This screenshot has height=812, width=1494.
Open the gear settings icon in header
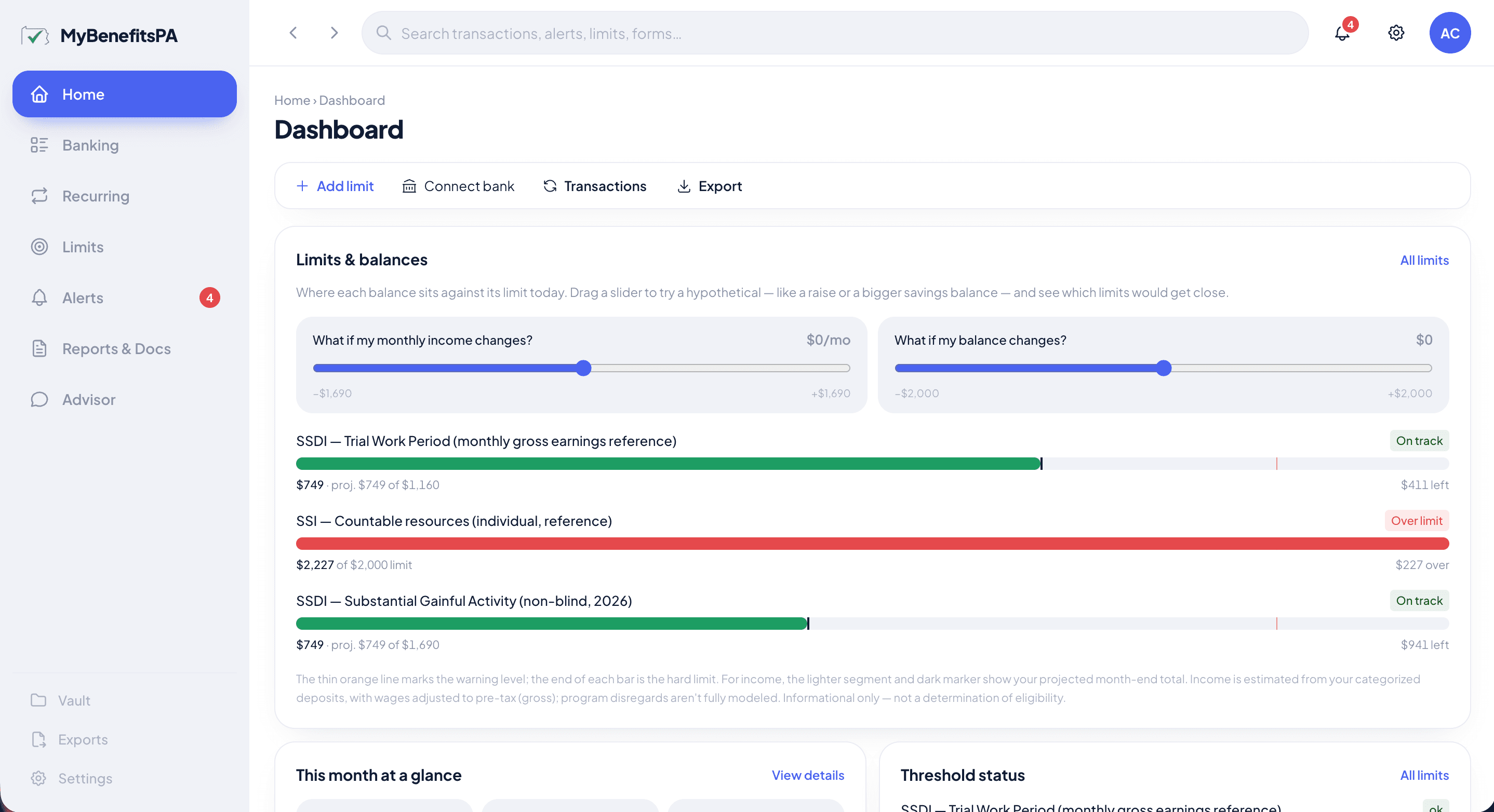click(1396, 33)
